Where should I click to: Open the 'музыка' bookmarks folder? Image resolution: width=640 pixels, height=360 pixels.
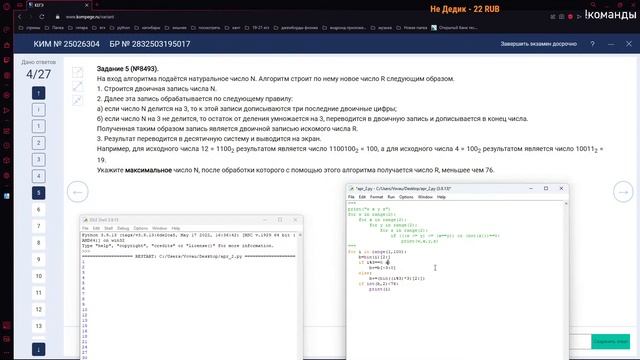pyautogui.click(x=382, y=28)
